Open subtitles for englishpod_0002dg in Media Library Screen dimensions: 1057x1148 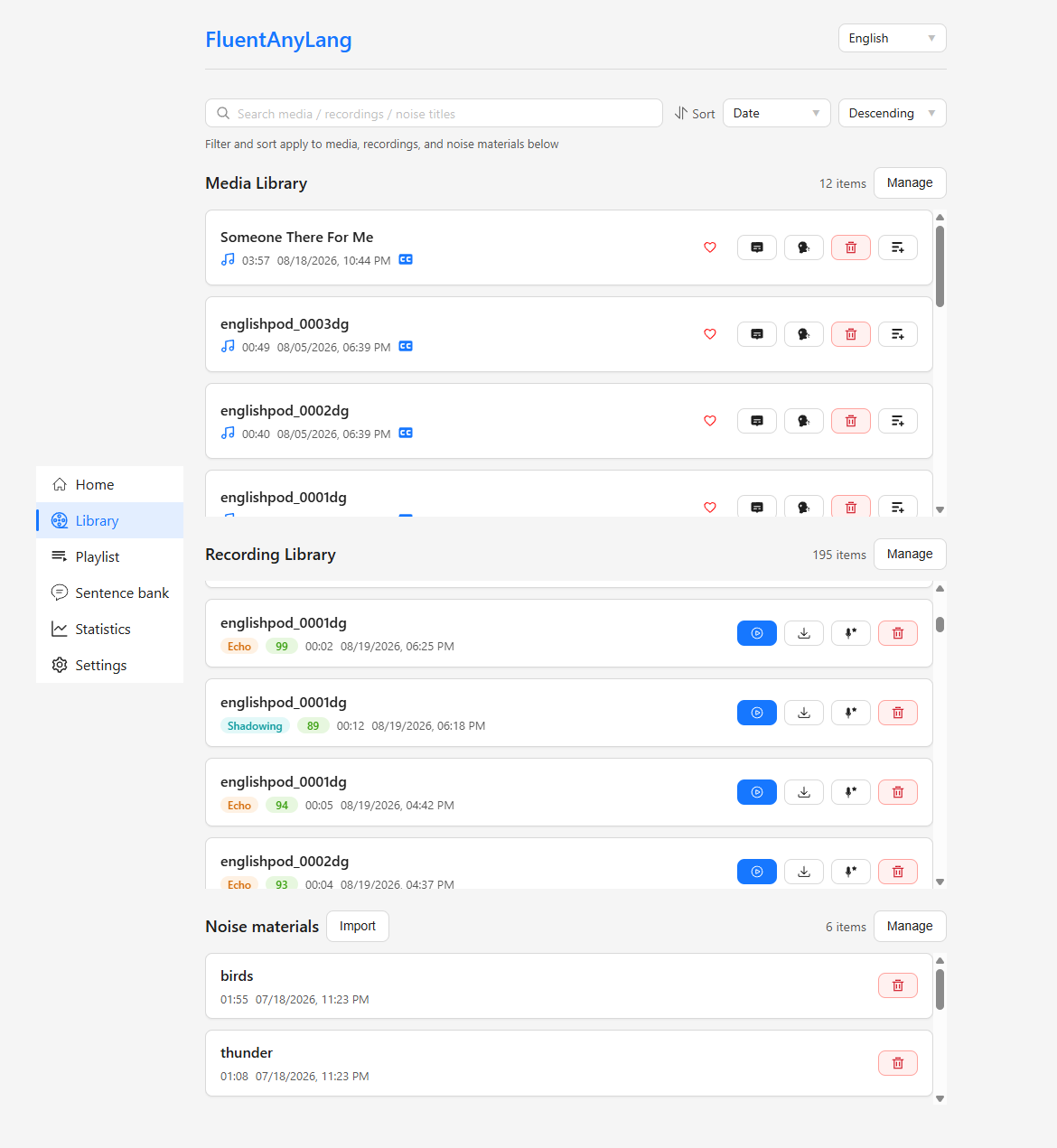pyautogui.click(x=757, y=421)
